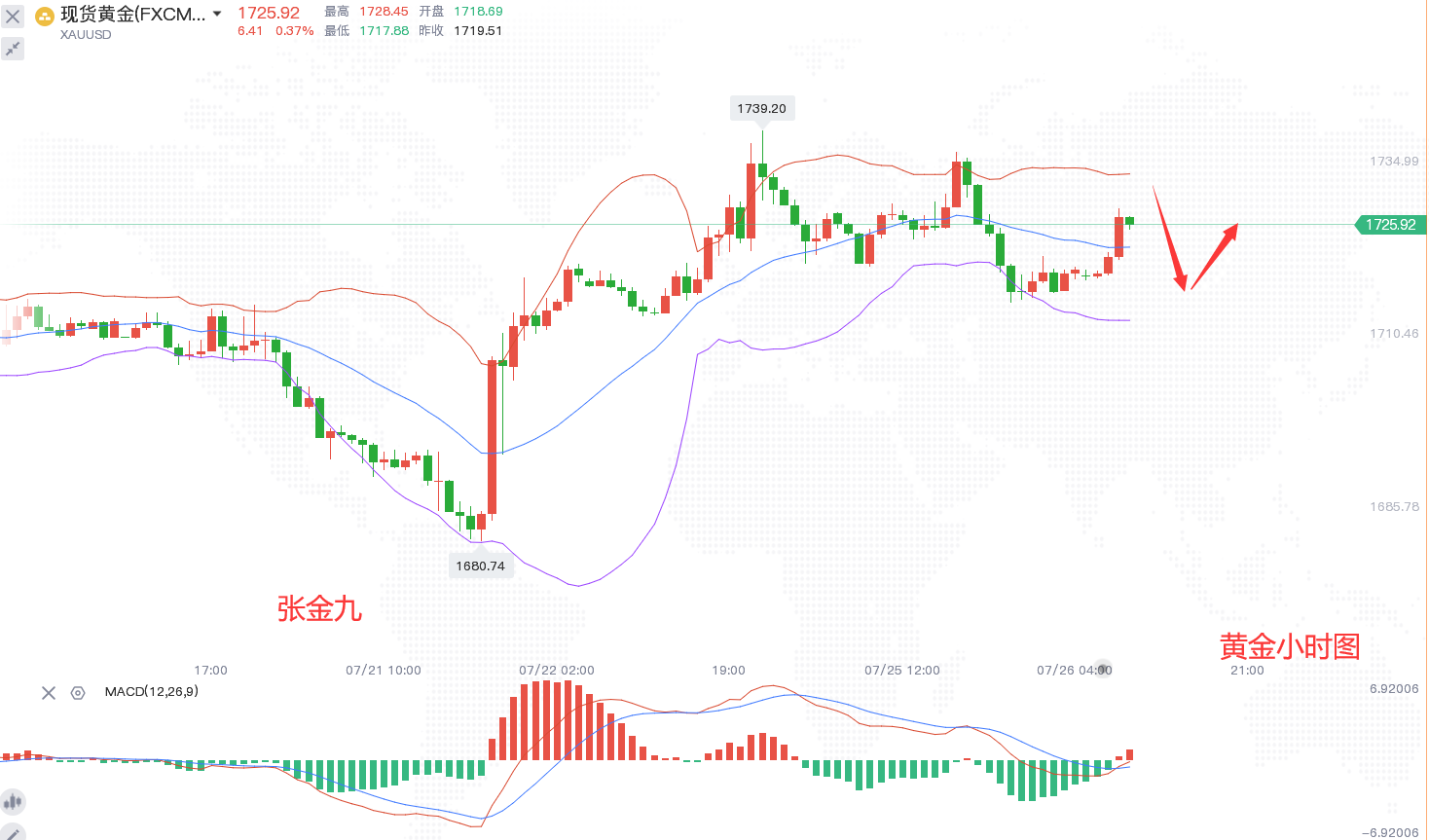Click the XAUUSD ticker code

[x=86, y=34]
